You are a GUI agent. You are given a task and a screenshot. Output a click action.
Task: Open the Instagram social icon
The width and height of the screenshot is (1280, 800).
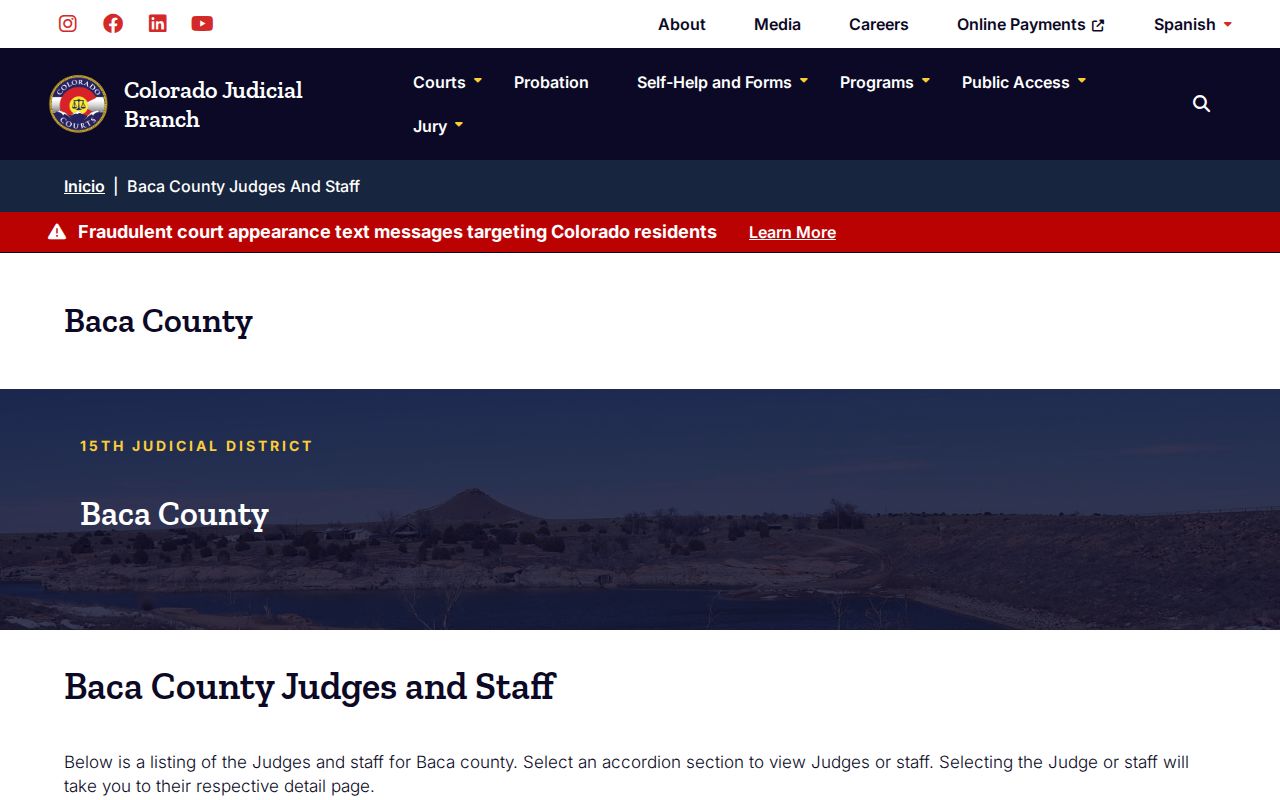[x=68, y=23]
